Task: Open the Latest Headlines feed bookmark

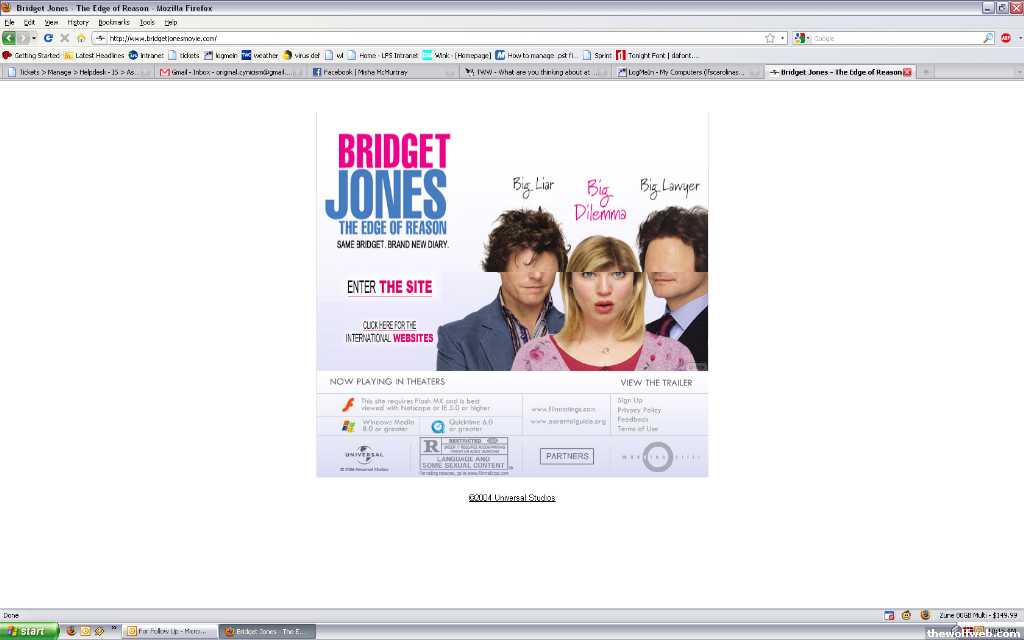Action: click(x=94, y=56)
